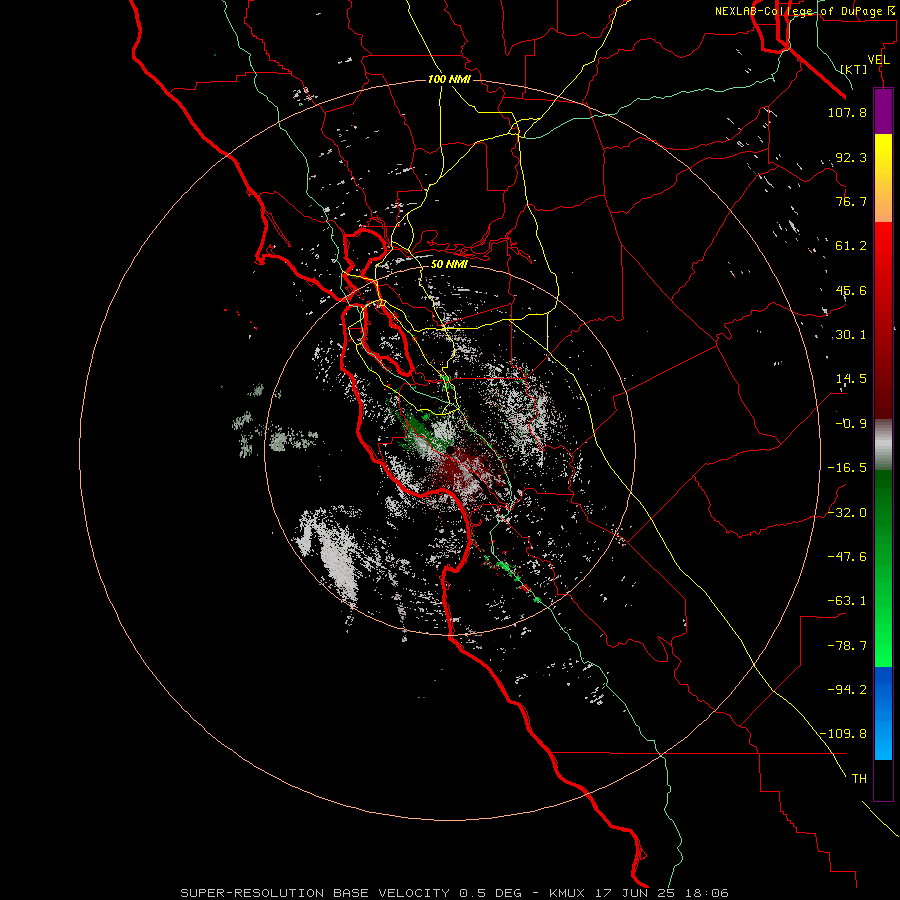Click the -63.1 velocity scale value
The image size is (900, 900).
pyautogui.click(x=847, y=601)
